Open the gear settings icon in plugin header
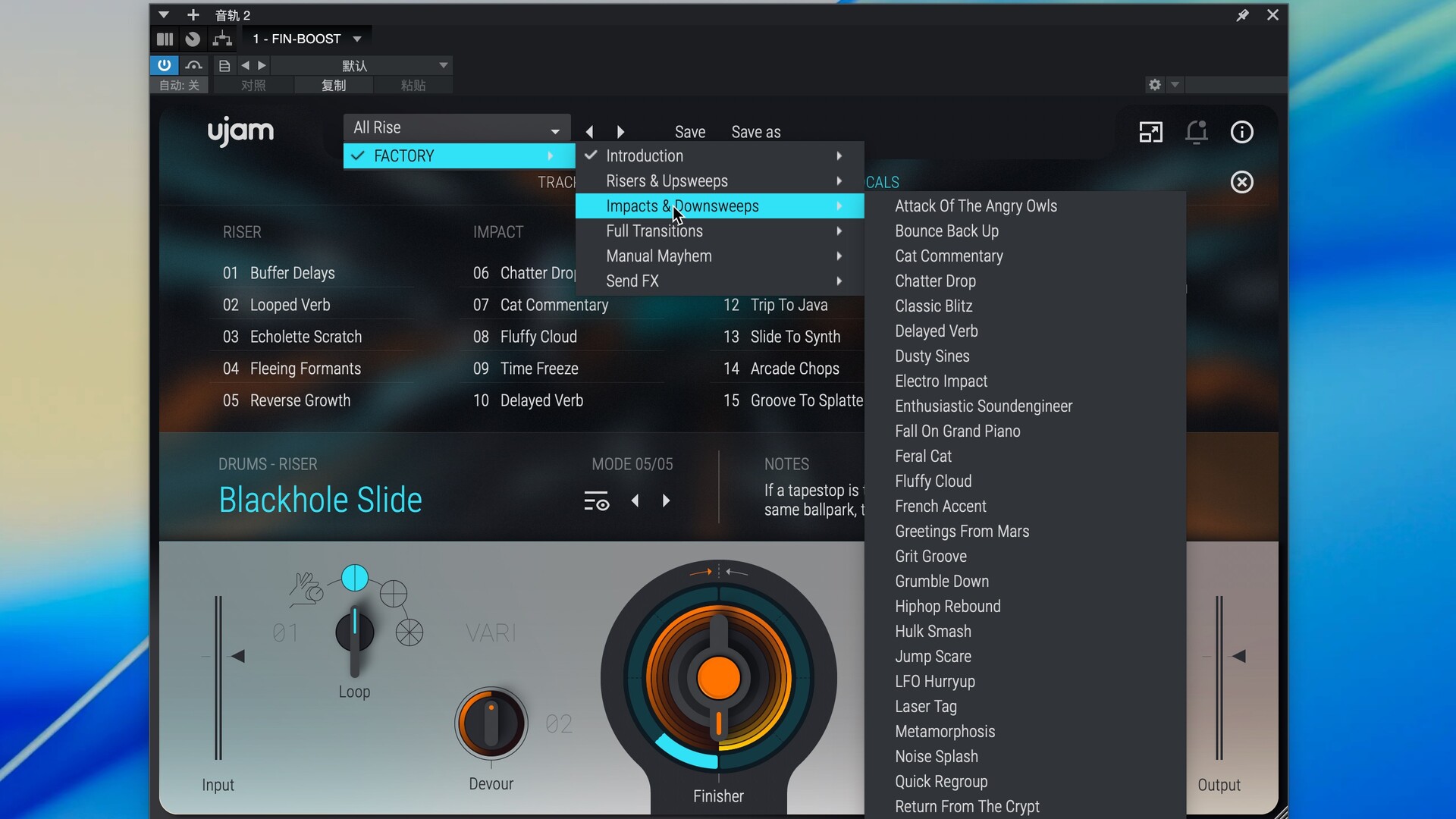Screen dimensions: 1456x819 coord(1155,85)
